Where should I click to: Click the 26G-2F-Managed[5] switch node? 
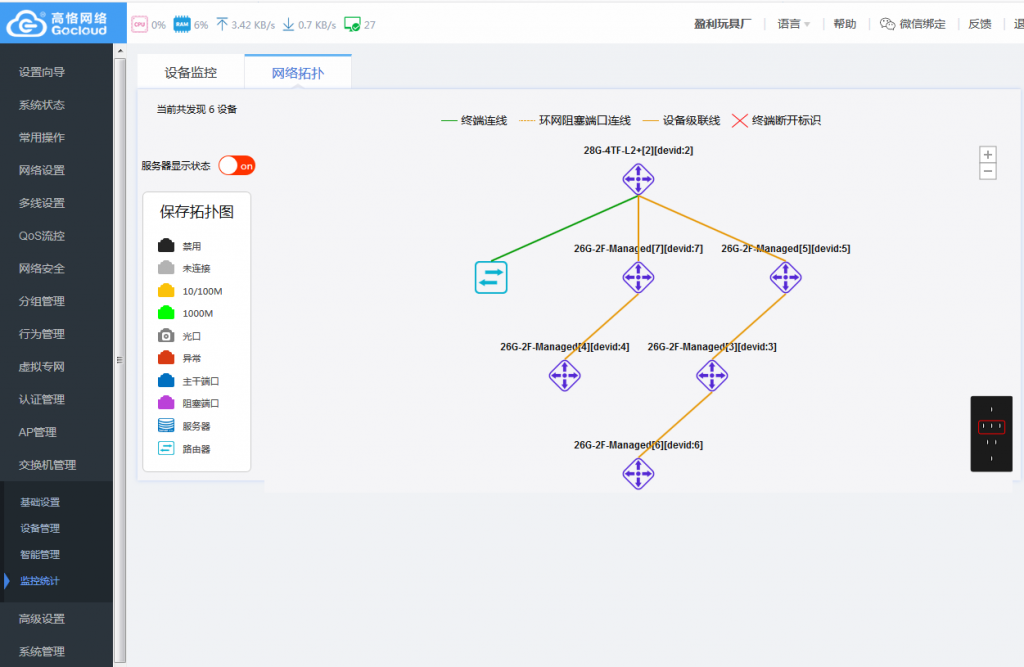tap(785, 277)
